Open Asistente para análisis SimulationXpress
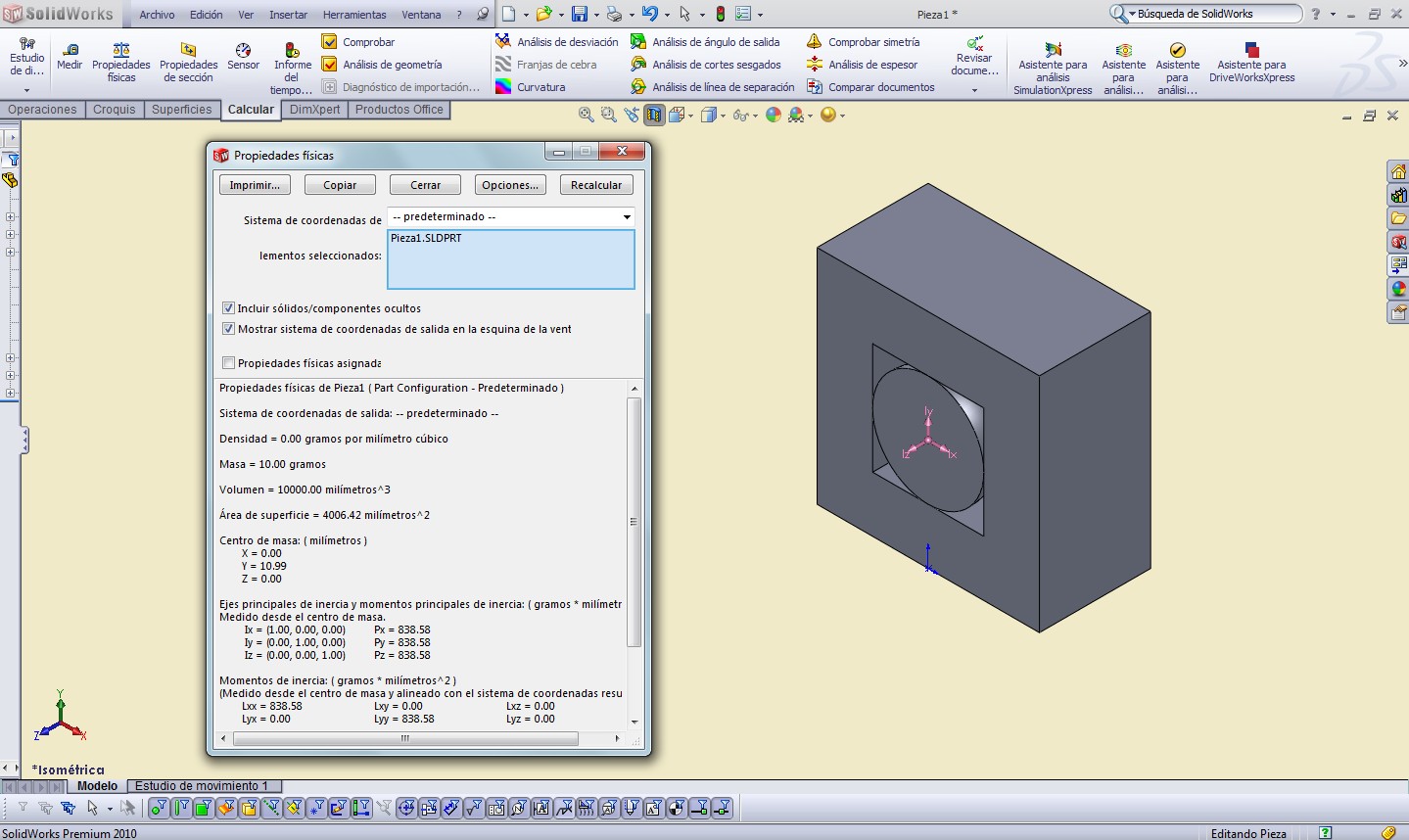Viewport: 1409px width, 840px height. 1053,69
